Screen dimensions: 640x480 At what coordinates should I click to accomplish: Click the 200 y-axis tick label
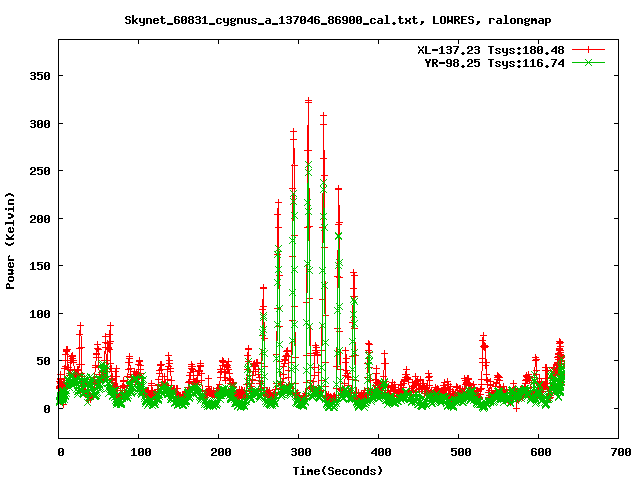coord(40,219)
